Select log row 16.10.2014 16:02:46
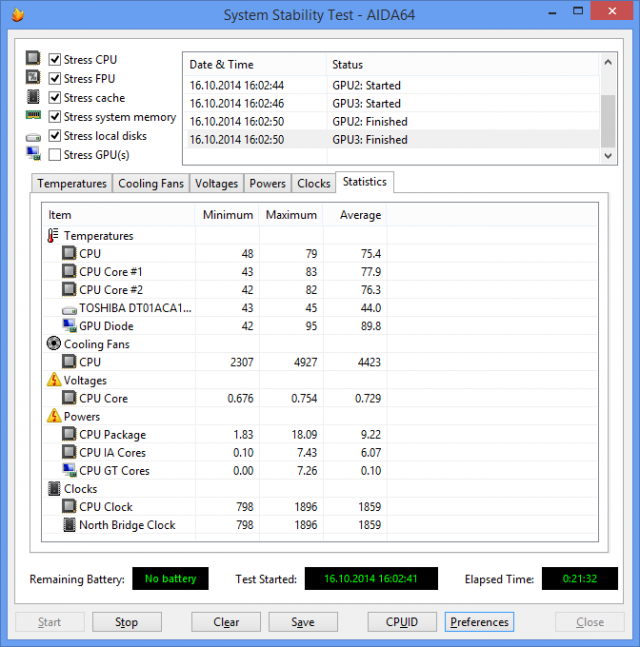 392,104
